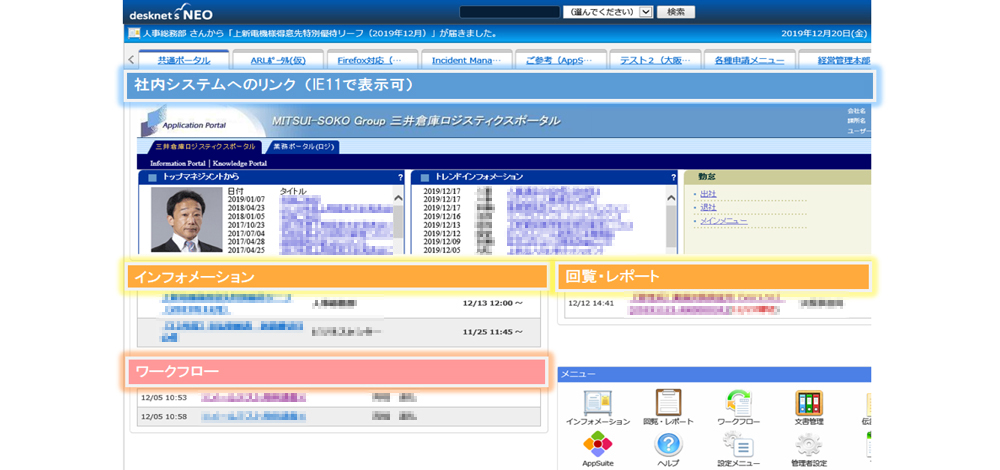Image resolution: width=1000 pixels, height=470 pixels.
Task: Open the (選んでください) search target dropdown
Action: click(607, 11)
